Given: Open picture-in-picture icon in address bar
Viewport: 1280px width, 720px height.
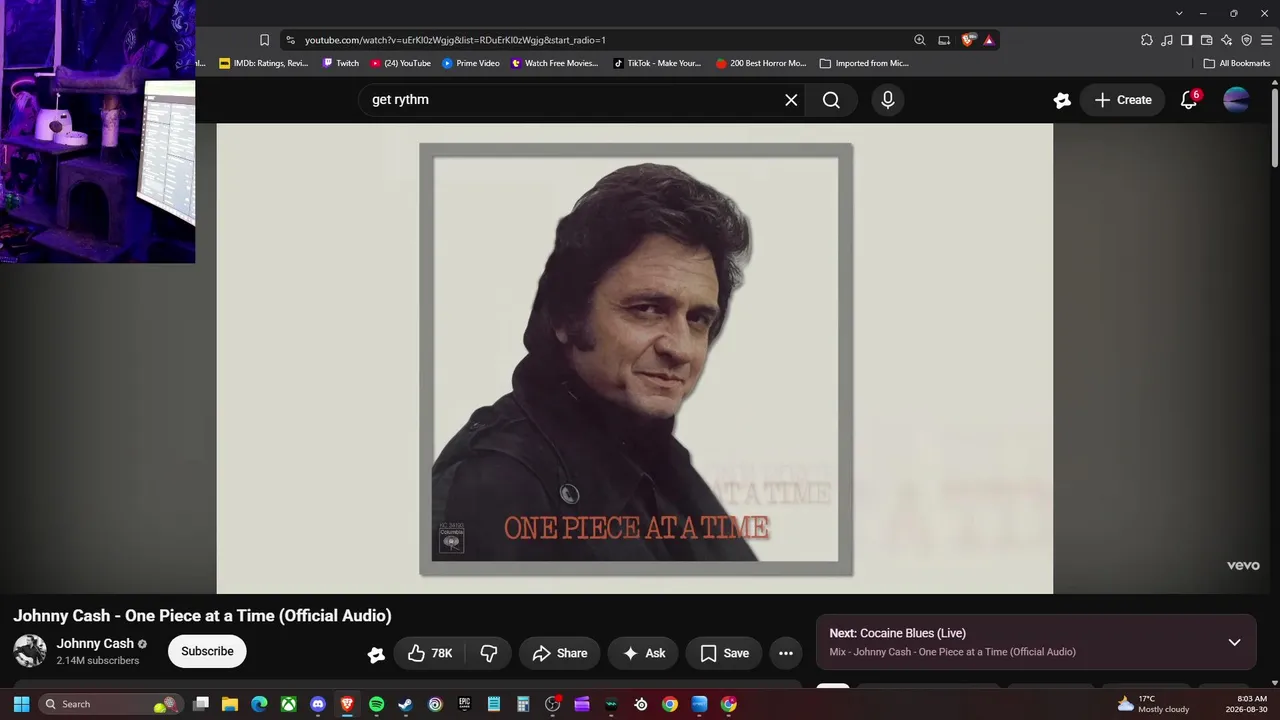Looking at the screenshot, I should 944,40.
